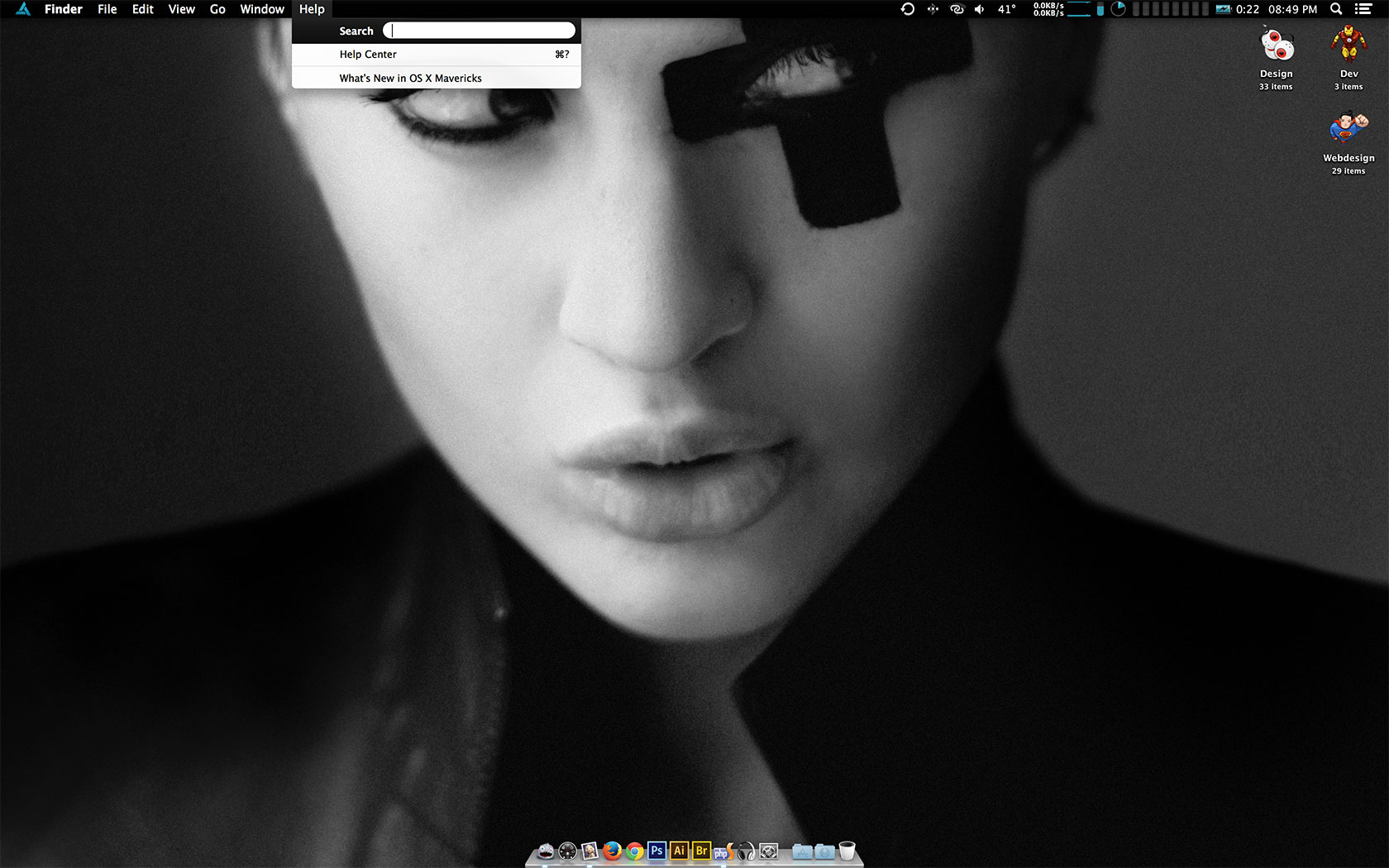Open Adobe Bridge from the dock
1389x868 pixels.
pos(701,851)
